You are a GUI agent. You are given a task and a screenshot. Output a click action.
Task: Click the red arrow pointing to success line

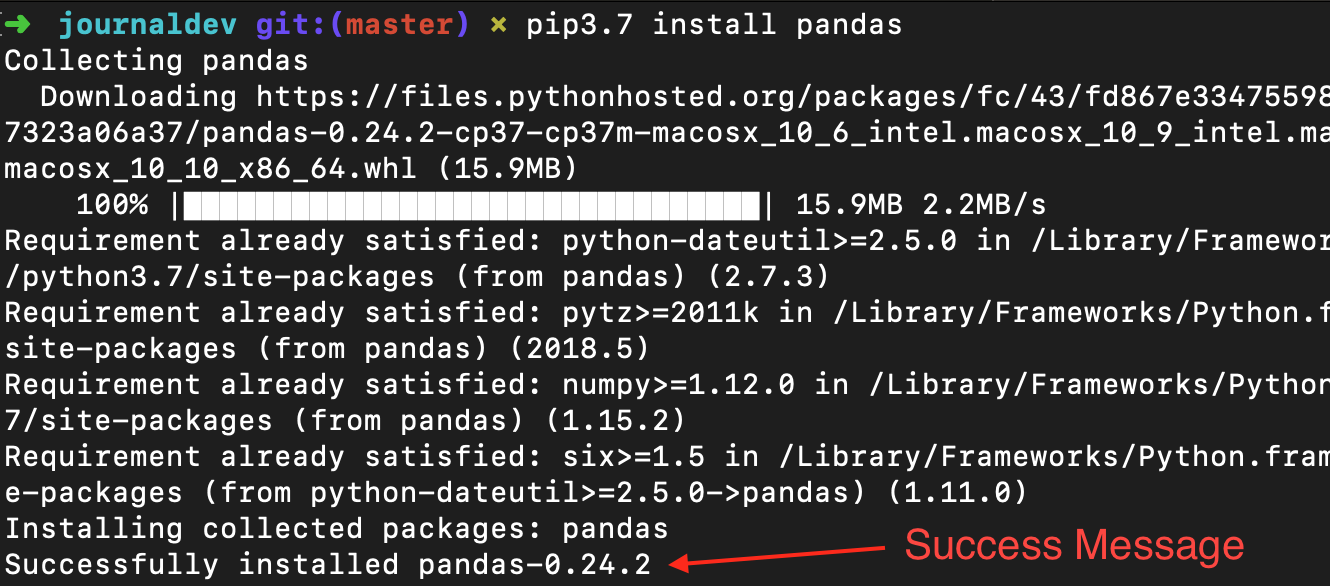[777, 555]
